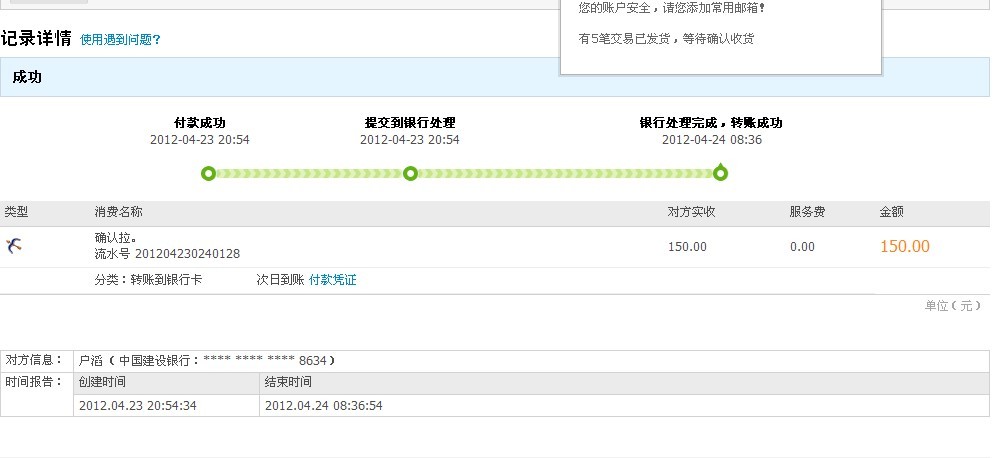
Task: Click the 有5笔交易已发货 notification message
Action: coord(666,39)
